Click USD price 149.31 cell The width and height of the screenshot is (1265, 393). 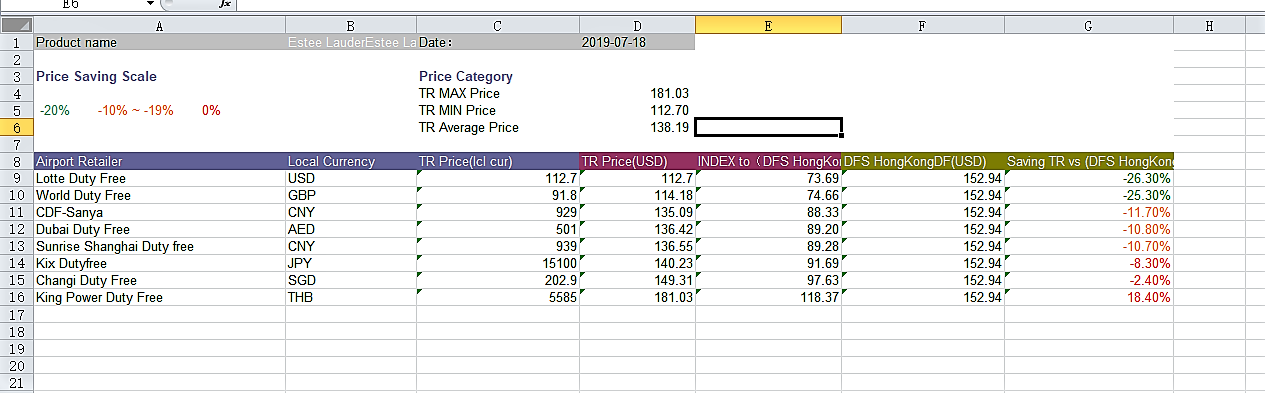pyautogui.click(x=637, y=280)
